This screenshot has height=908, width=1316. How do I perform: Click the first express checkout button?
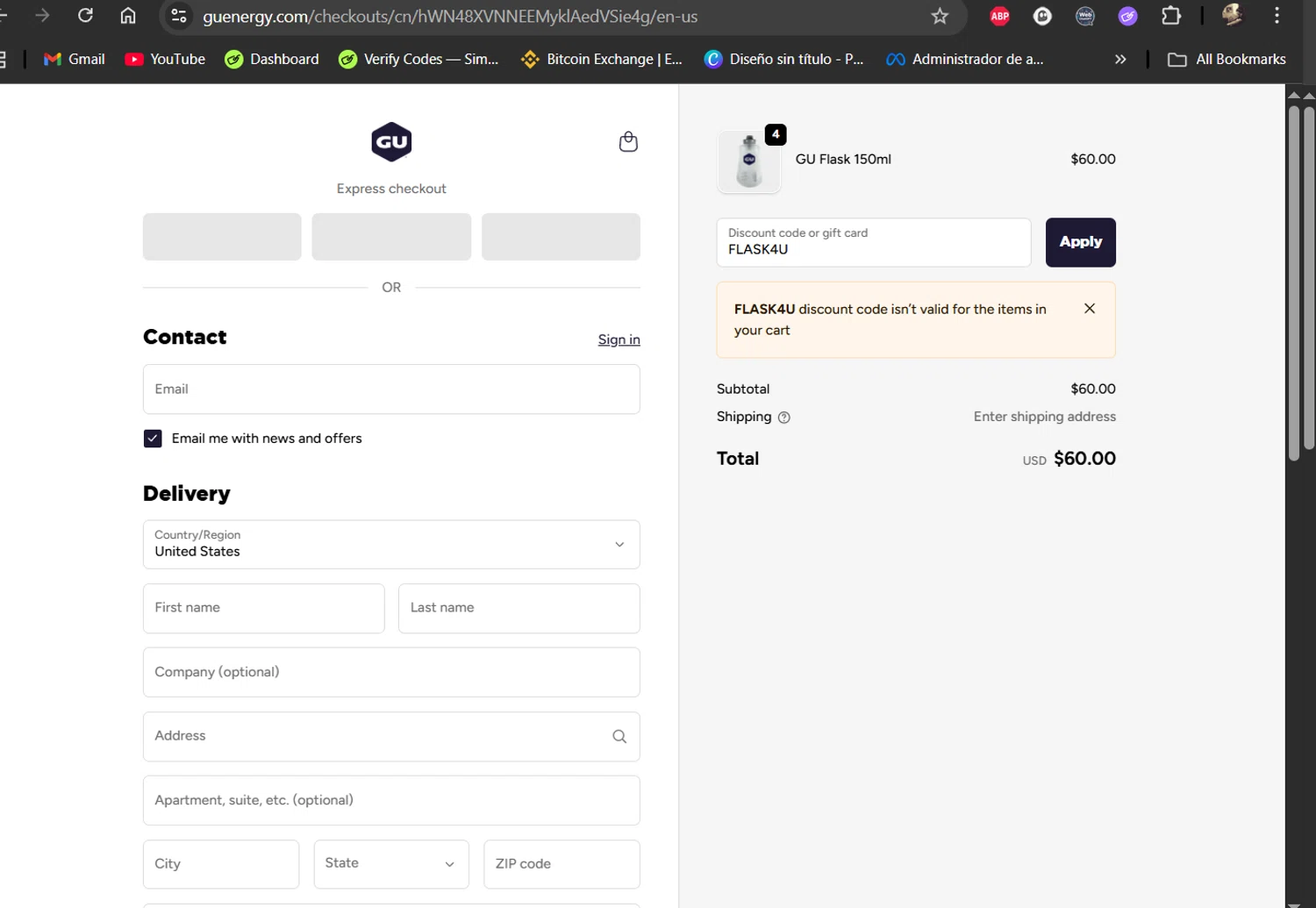coord(222,237)
